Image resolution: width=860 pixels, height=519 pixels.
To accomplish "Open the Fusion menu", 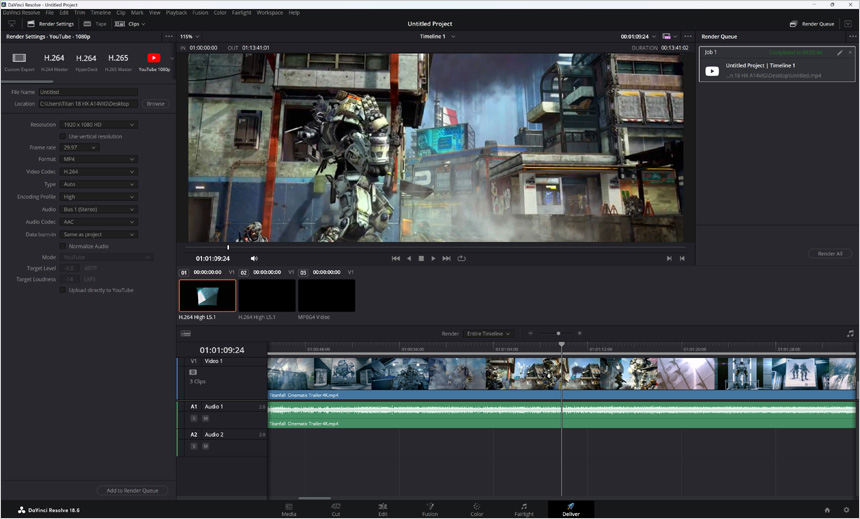I will (200, 13).
